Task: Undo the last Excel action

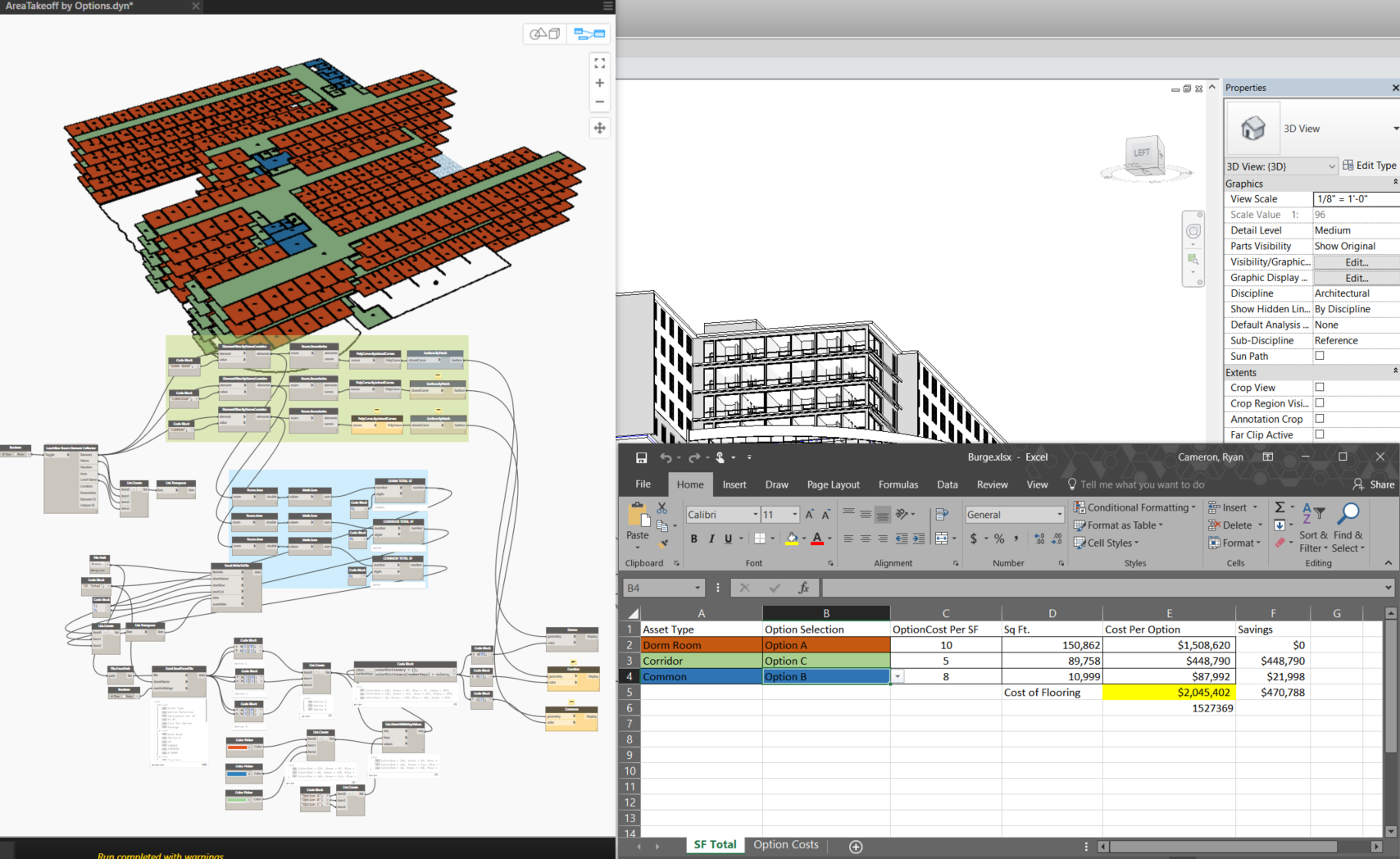Action: (666, 457)
